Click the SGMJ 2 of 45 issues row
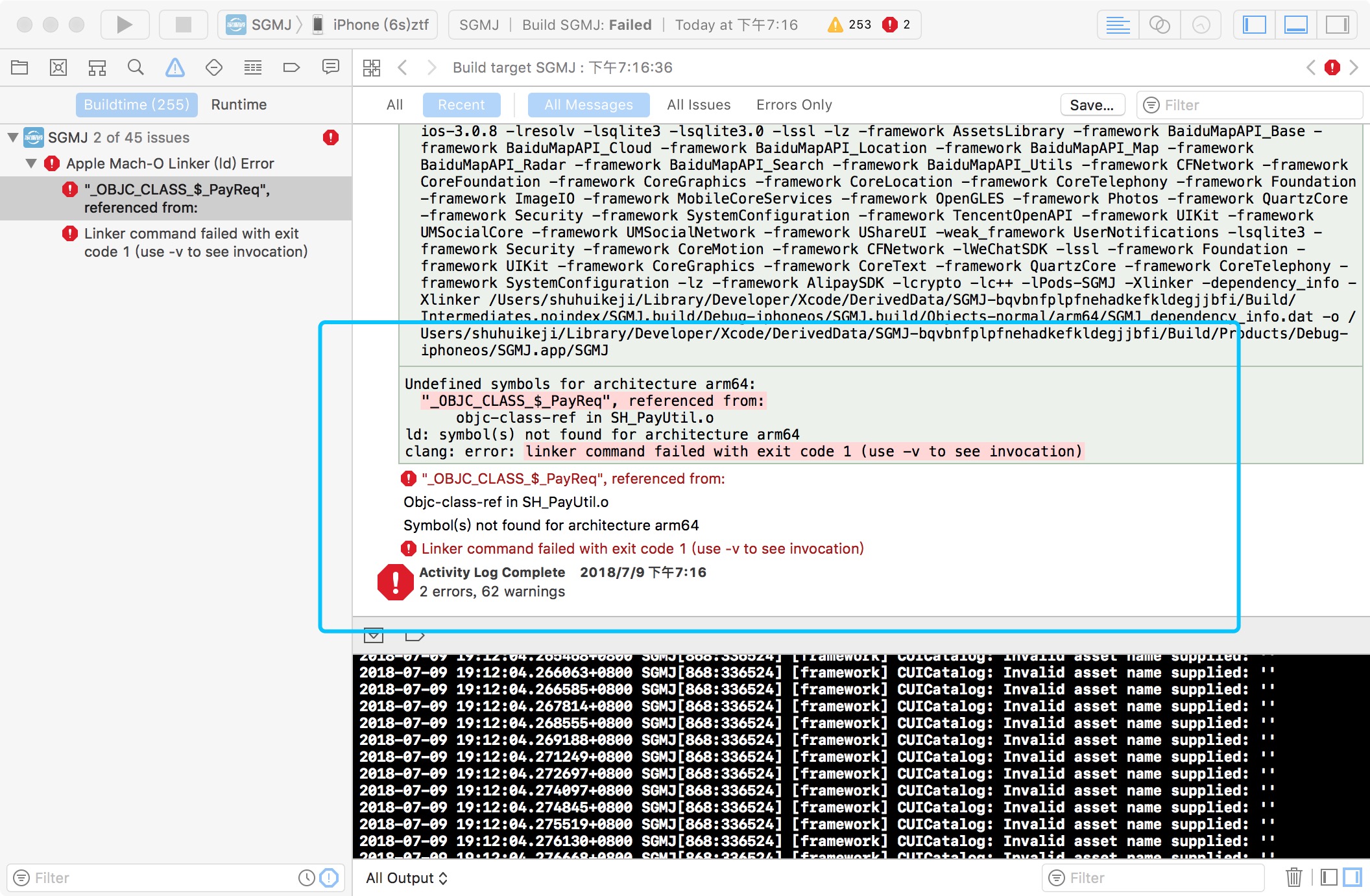Screen dimensions: 1370x896 (176, 137)
